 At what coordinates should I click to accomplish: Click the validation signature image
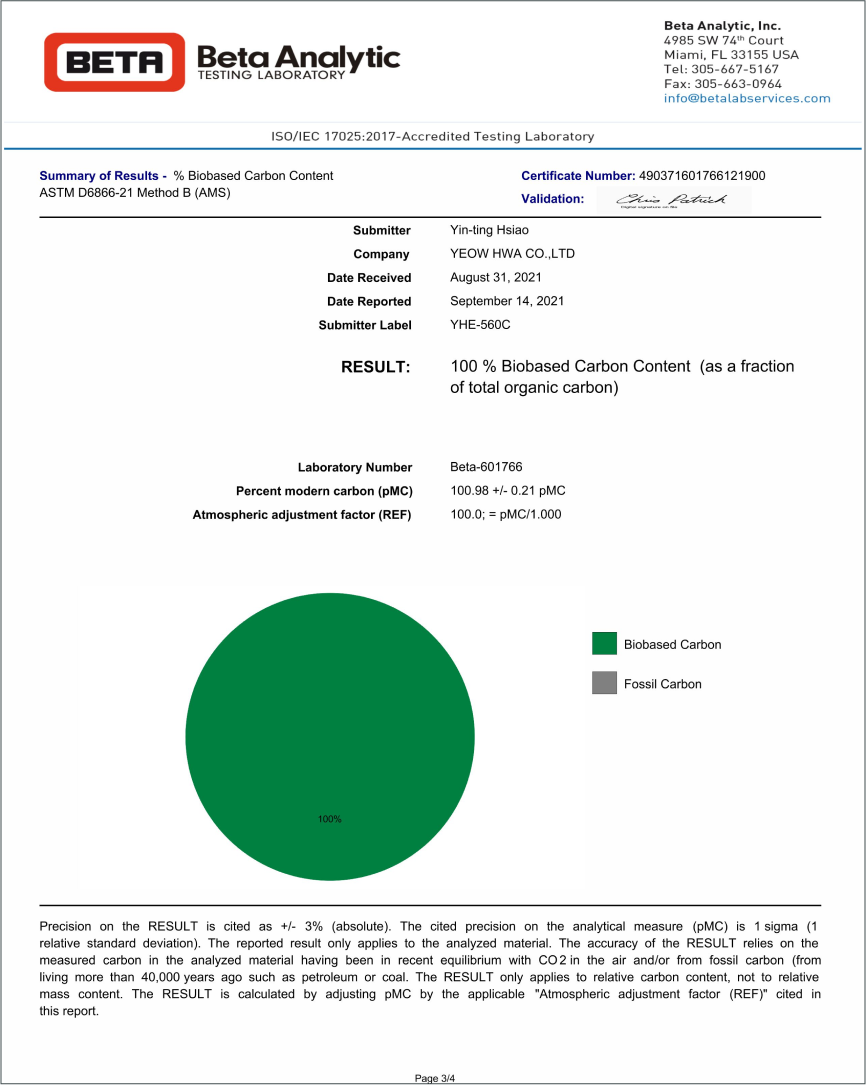(671, 199)
